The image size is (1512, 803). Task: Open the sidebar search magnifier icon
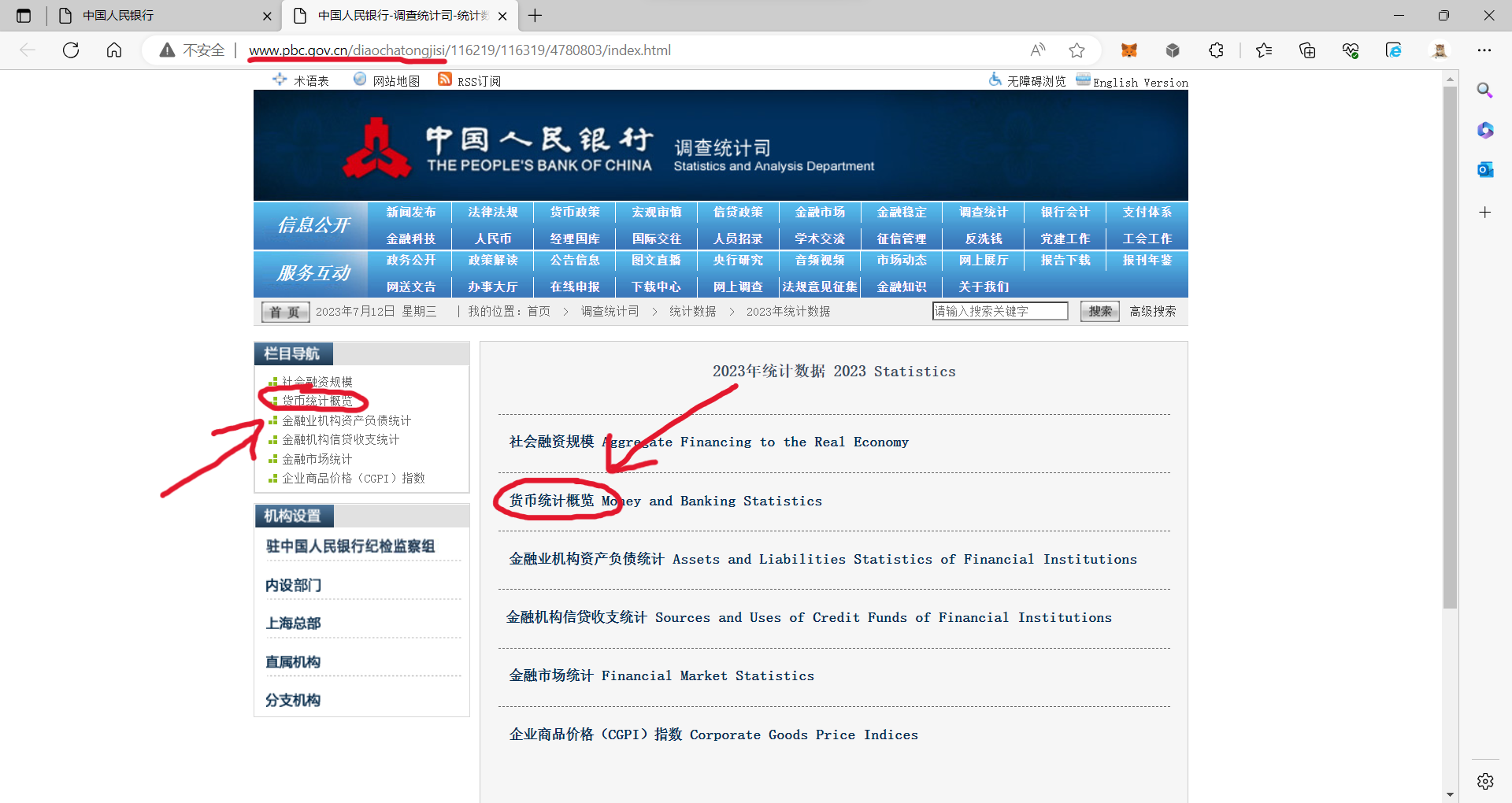[x=1485, y=90]
